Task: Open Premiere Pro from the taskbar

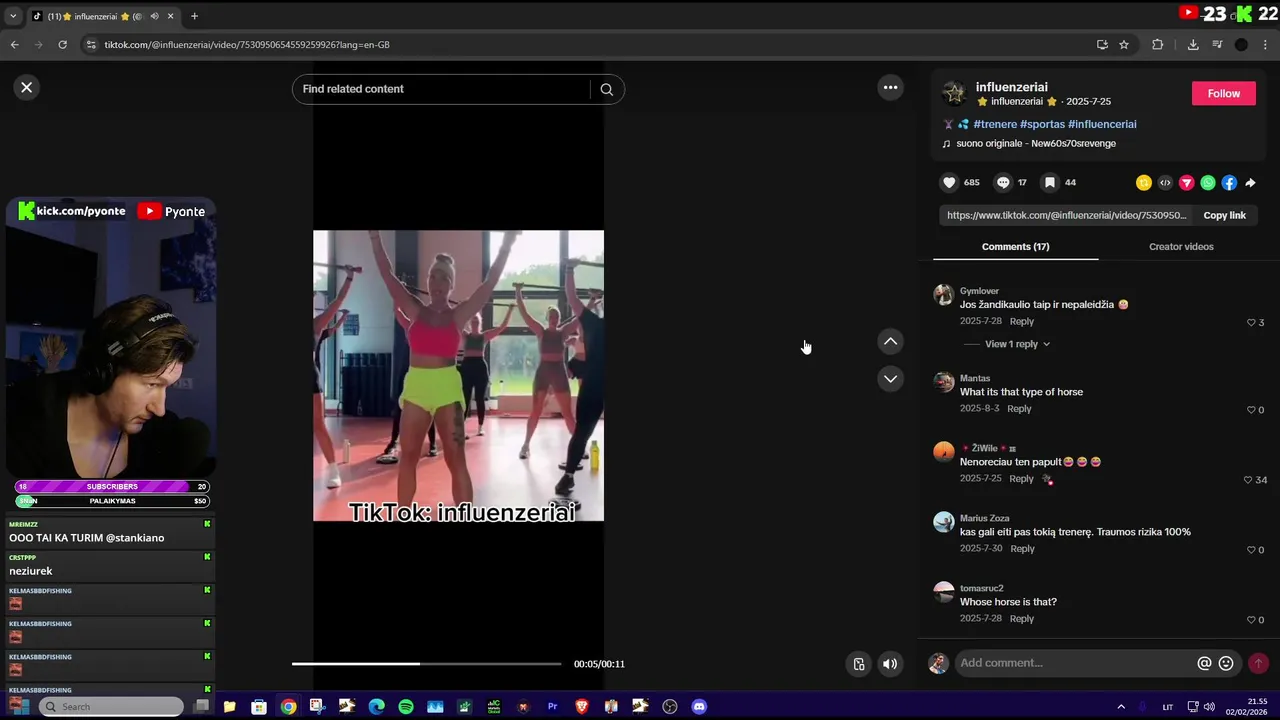Action: 552,707
